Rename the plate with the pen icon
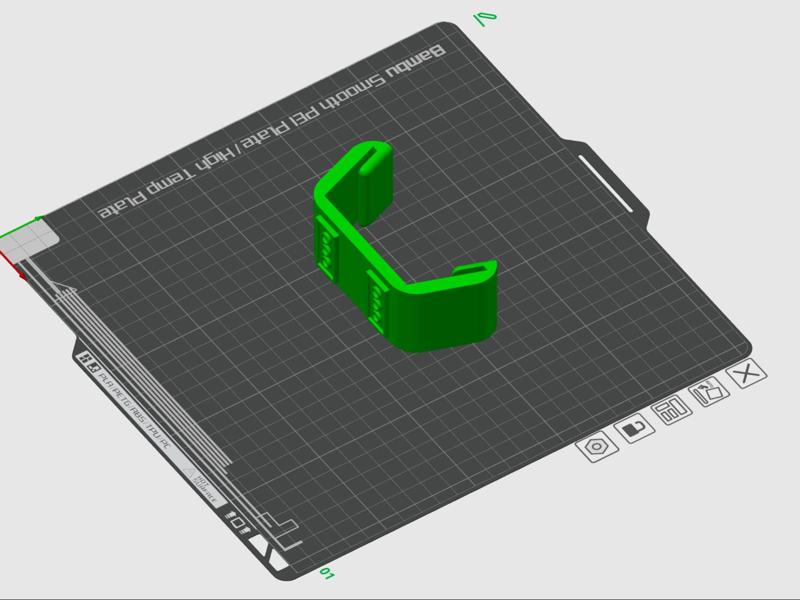The image size is (800, 600). click(x=709, y=390)
